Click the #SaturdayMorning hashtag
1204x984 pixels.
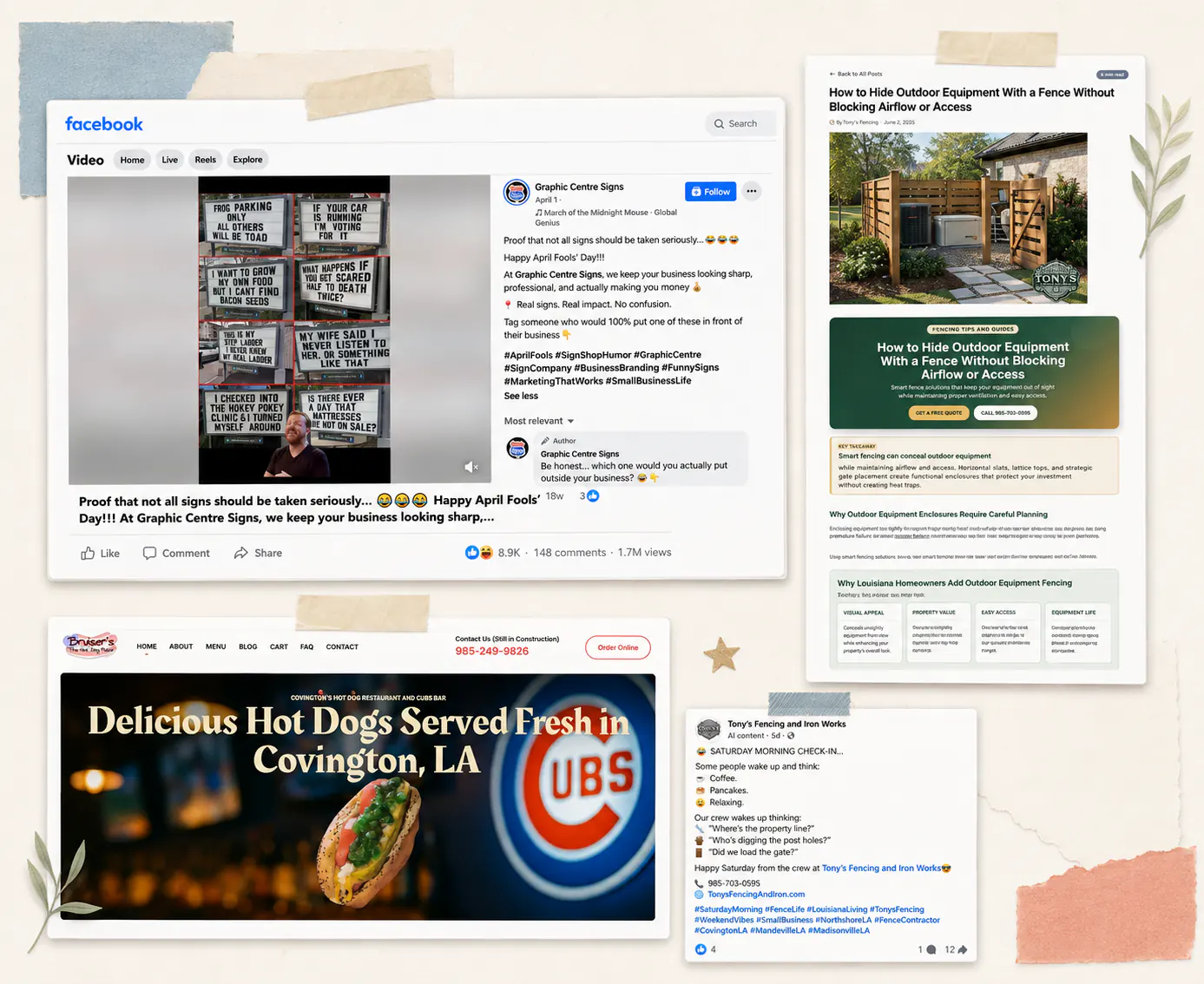coord(728,909)
